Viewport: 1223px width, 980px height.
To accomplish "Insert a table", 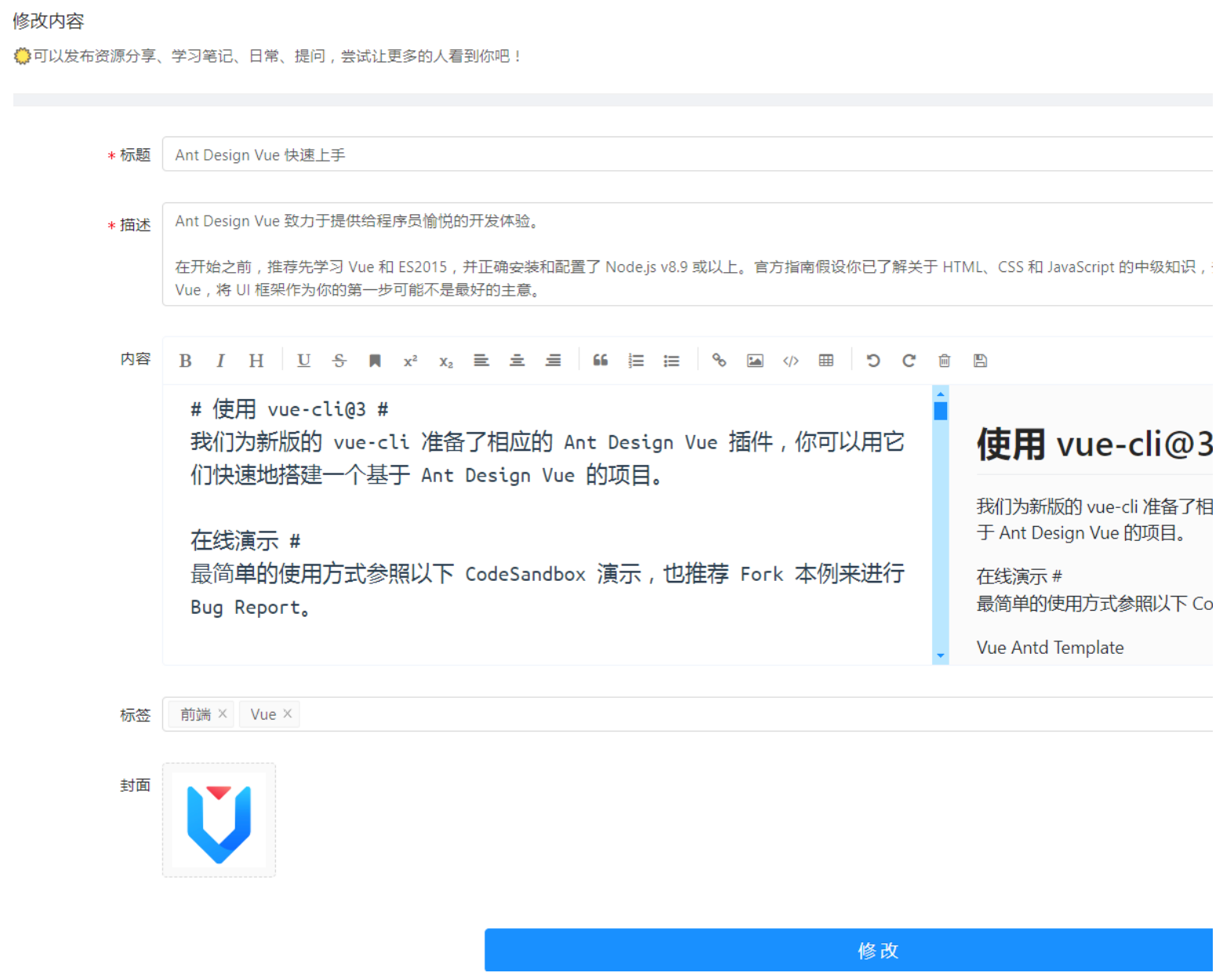I will click(x=826, y=361).
